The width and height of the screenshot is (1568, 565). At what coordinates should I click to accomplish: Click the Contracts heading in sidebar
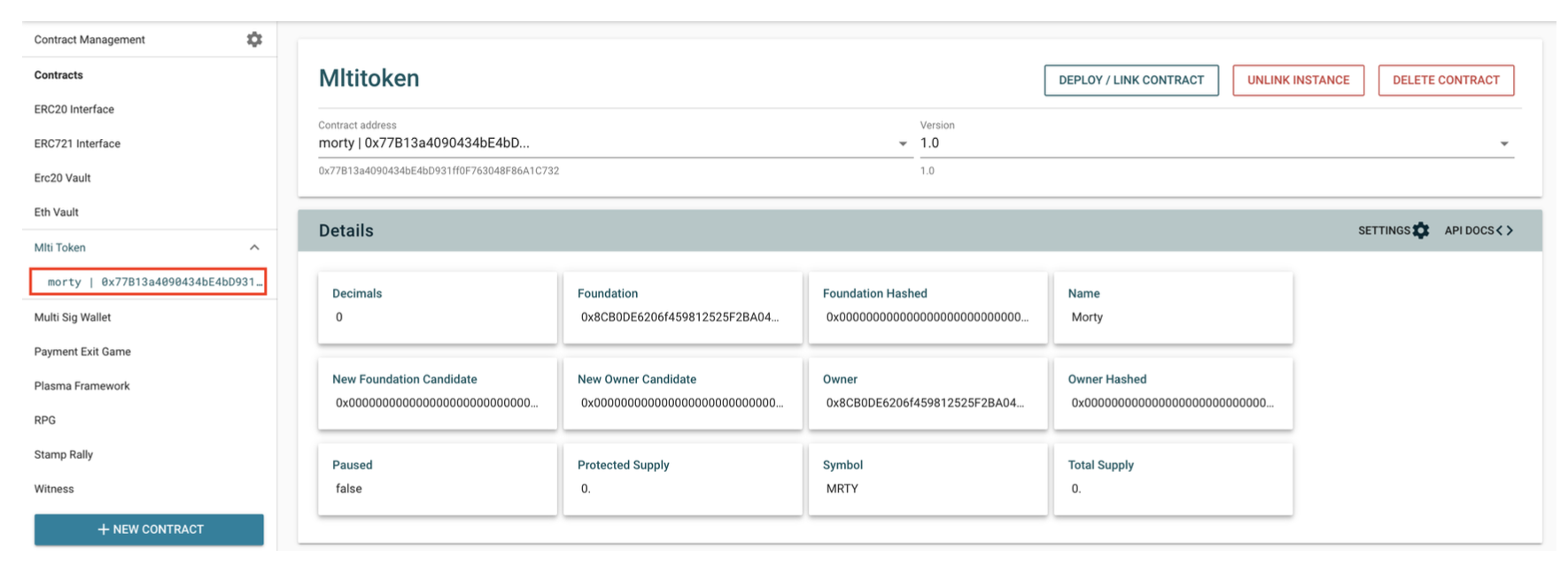58,75
